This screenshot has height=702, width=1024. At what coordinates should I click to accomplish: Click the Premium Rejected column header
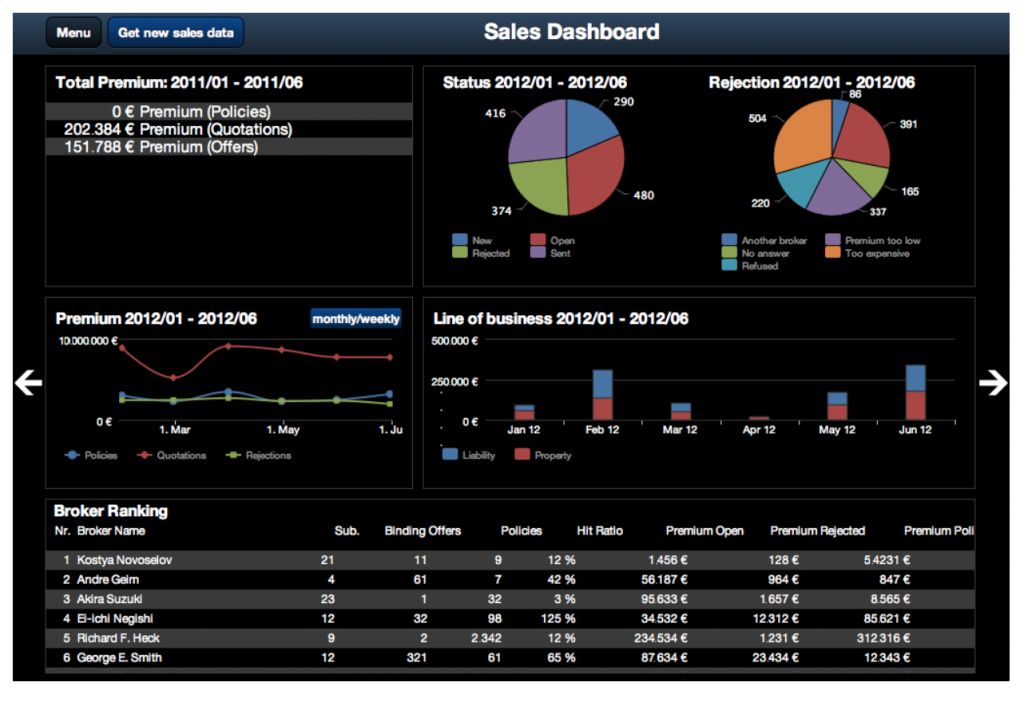coord(818,531)
